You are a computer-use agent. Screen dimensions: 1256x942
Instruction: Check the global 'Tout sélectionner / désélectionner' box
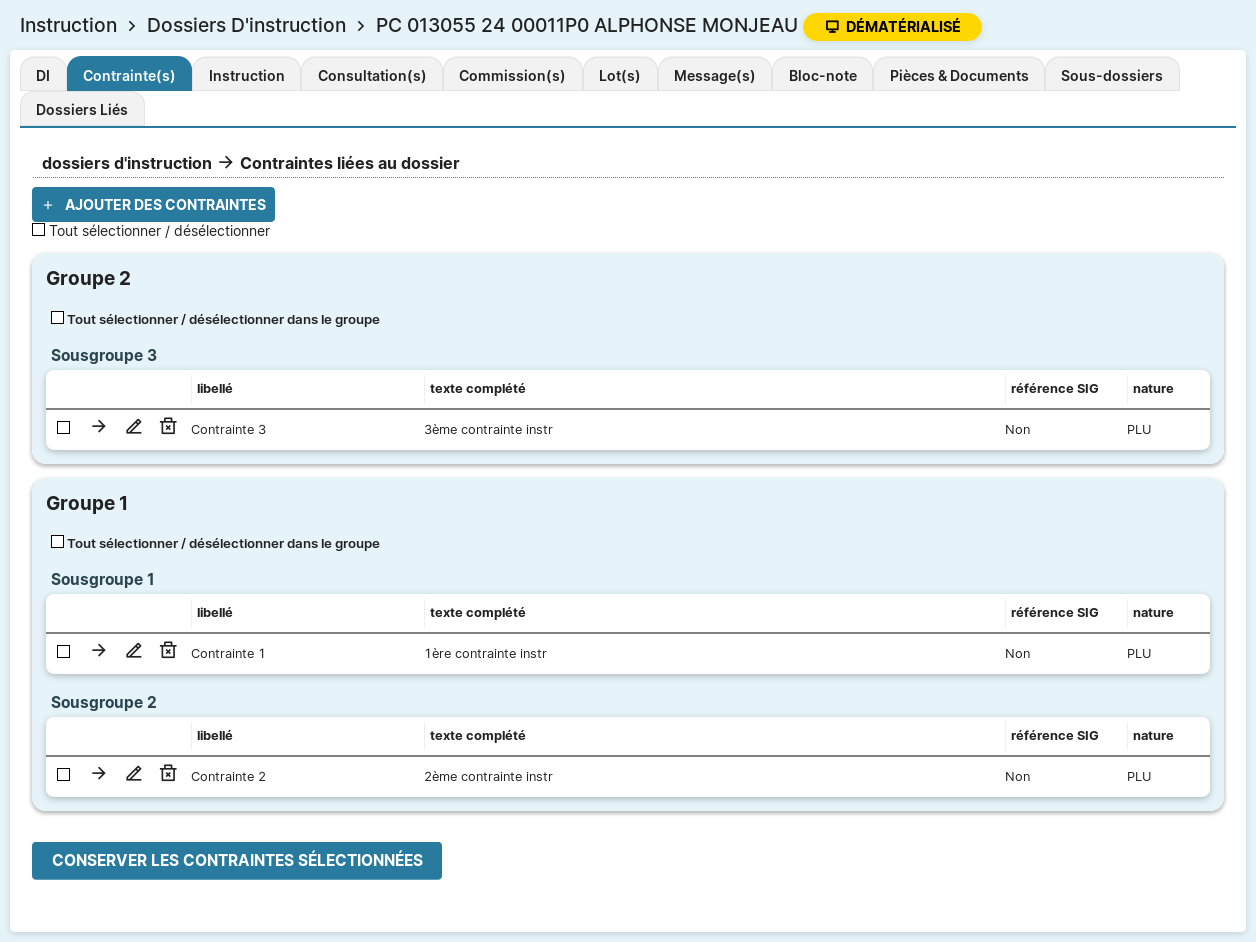tap(39, 230)
